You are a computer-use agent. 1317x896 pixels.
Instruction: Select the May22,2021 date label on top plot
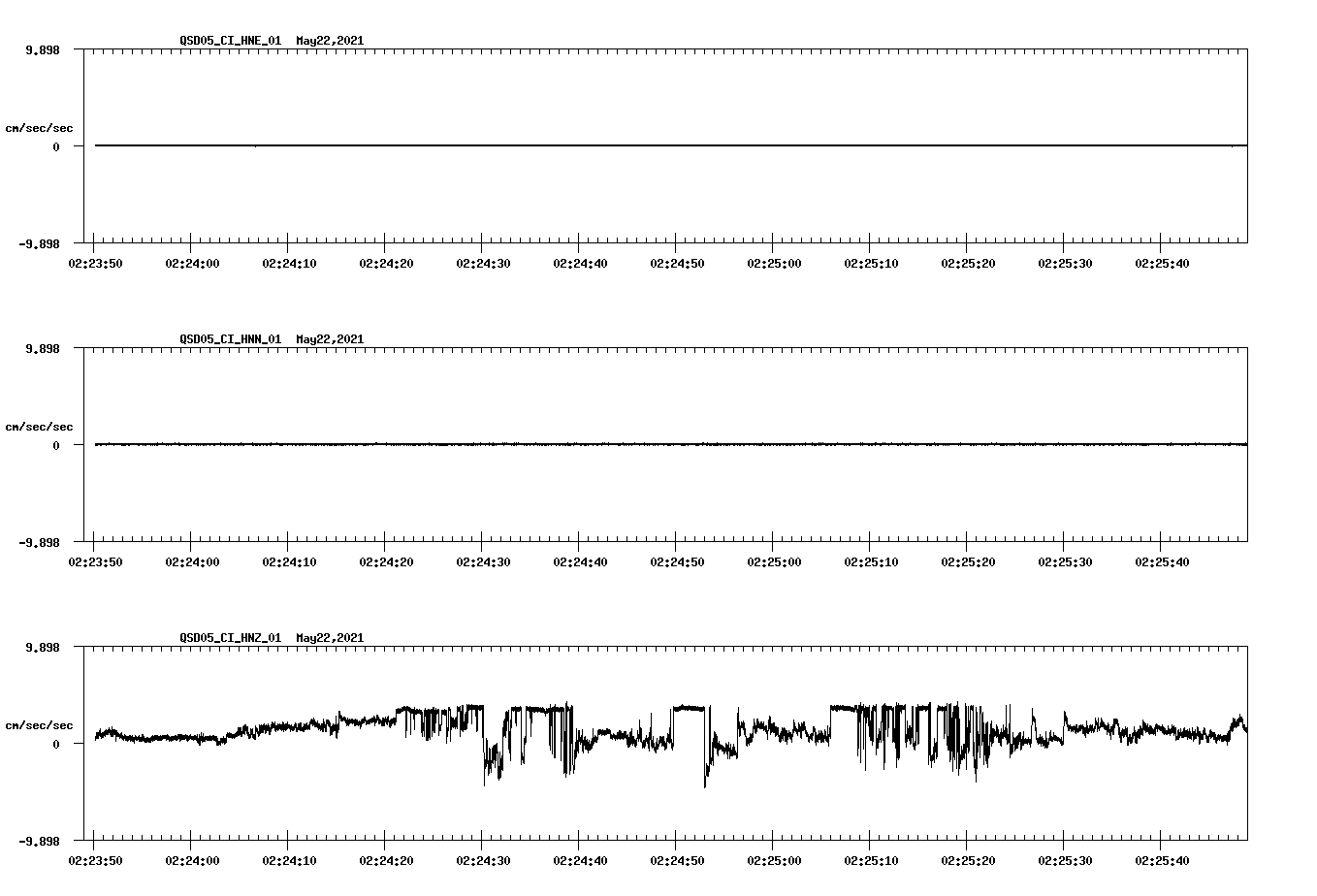(330, 41)
